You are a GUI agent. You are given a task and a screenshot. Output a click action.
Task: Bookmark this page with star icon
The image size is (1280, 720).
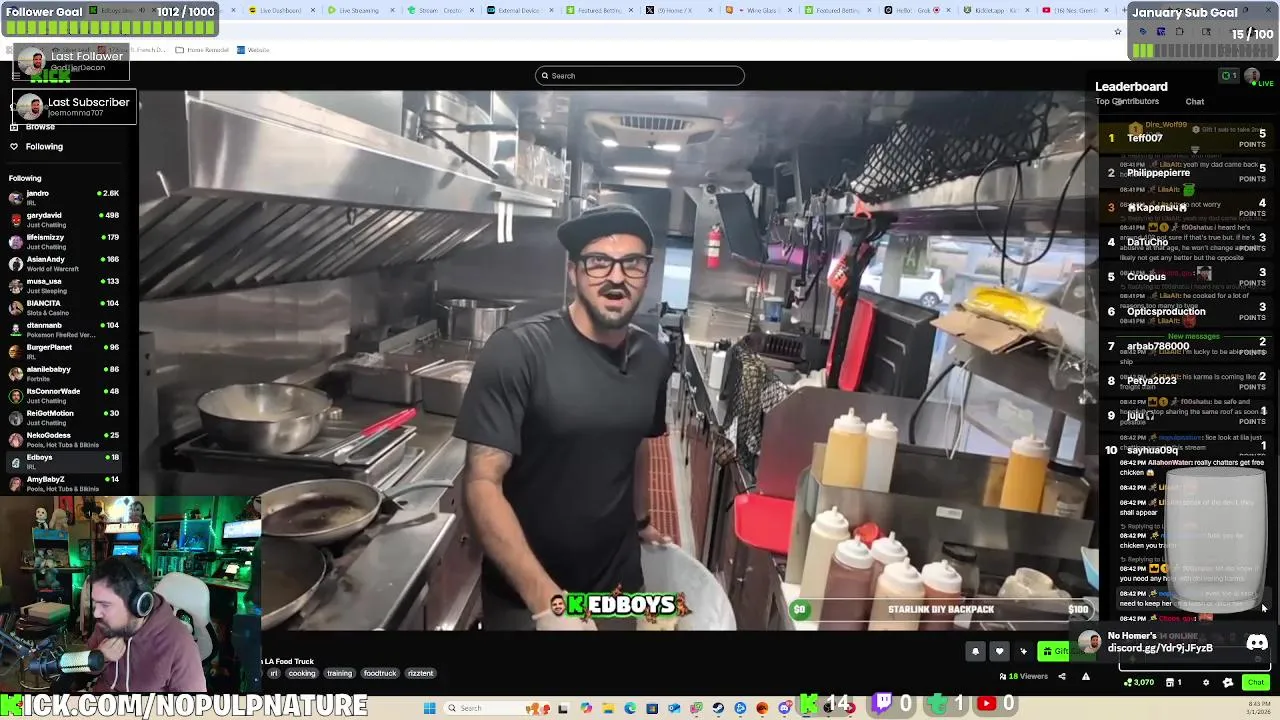tap(1118, 32)
